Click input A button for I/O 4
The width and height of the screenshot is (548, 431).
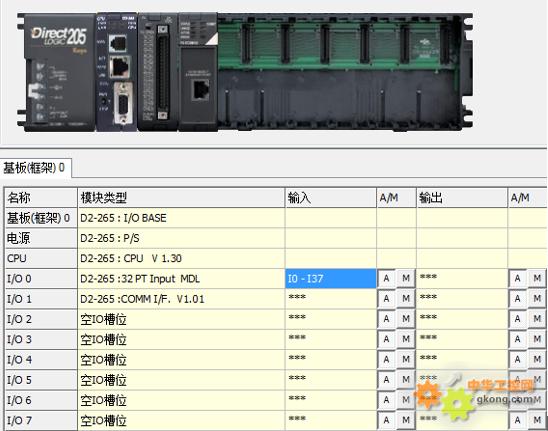tap(387, 359)
